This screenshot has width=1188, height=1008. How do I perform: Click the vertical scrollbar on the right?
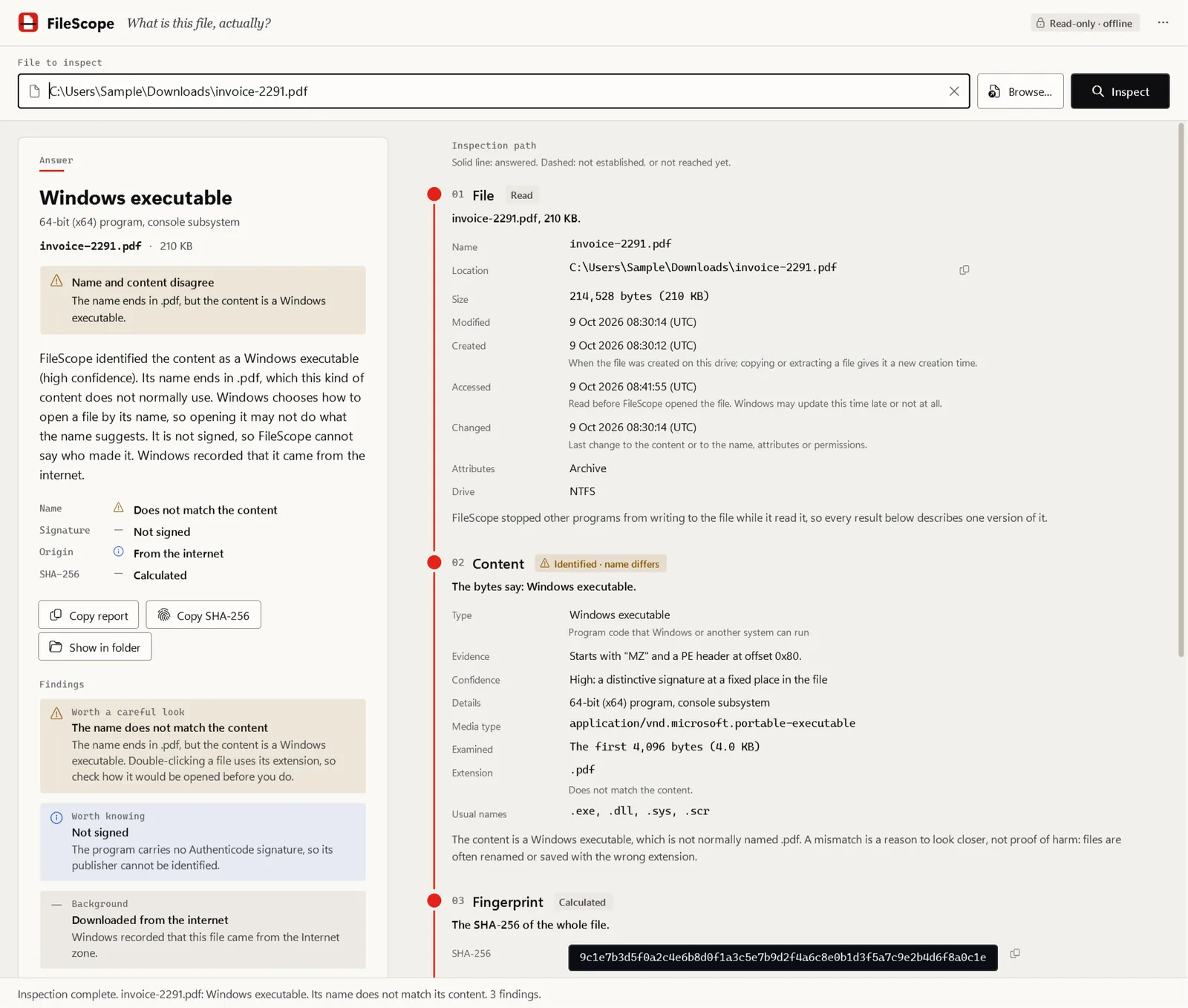point(1181,390)
